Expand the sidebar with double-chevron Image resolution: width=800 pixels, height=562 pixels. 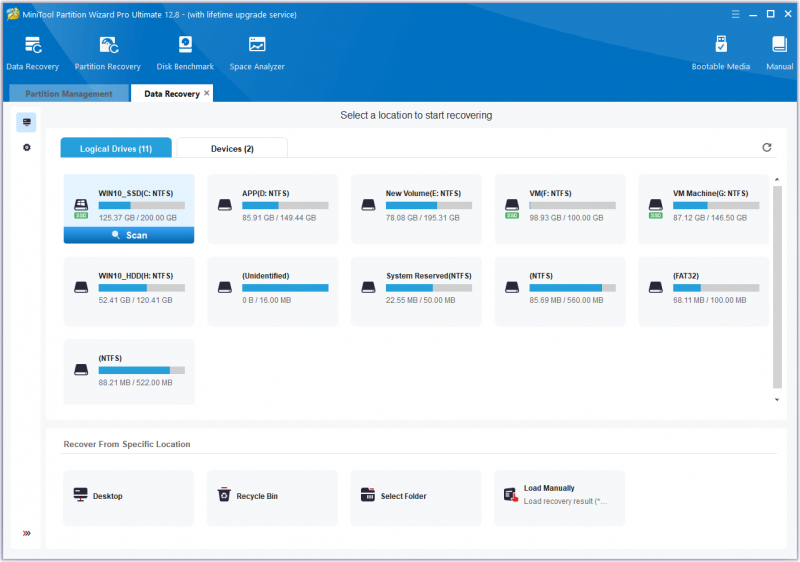point(27,533)
